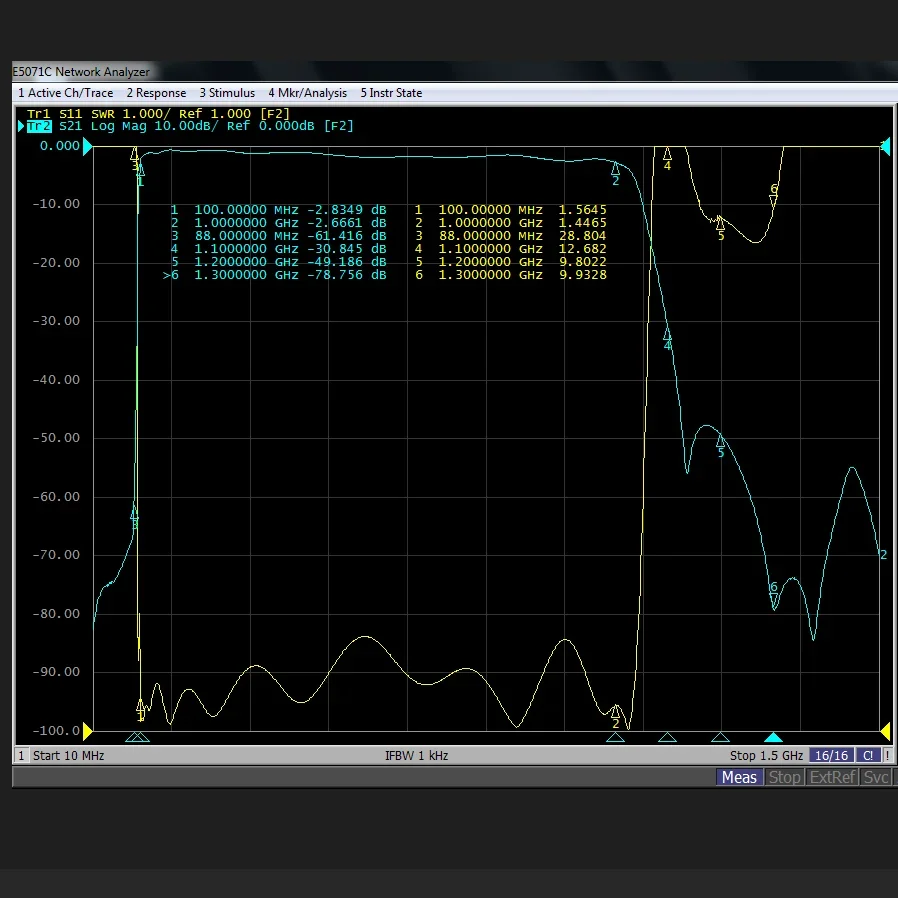
Task: Select active marker 6 triangle on stimulus axis
Action: coord(773,737)
